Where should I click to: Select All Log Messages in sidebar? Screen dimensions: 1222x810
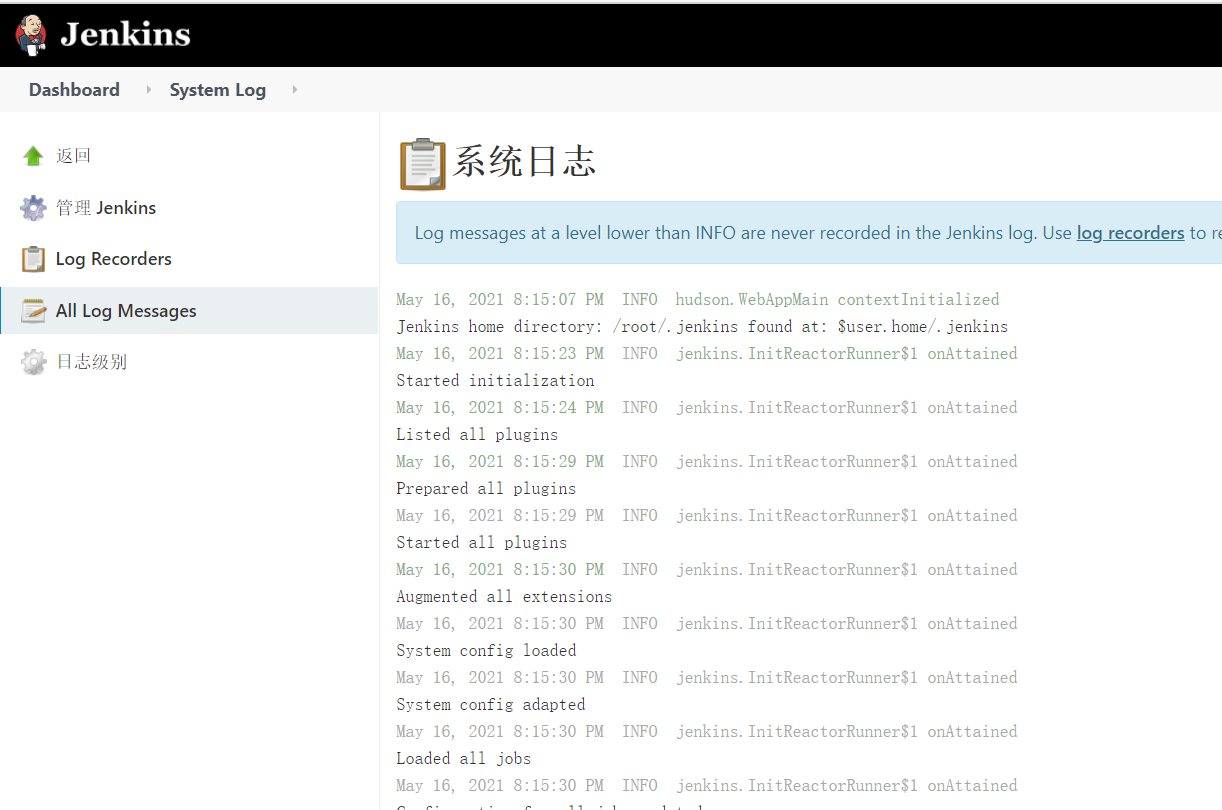click(x=126, y=311)
